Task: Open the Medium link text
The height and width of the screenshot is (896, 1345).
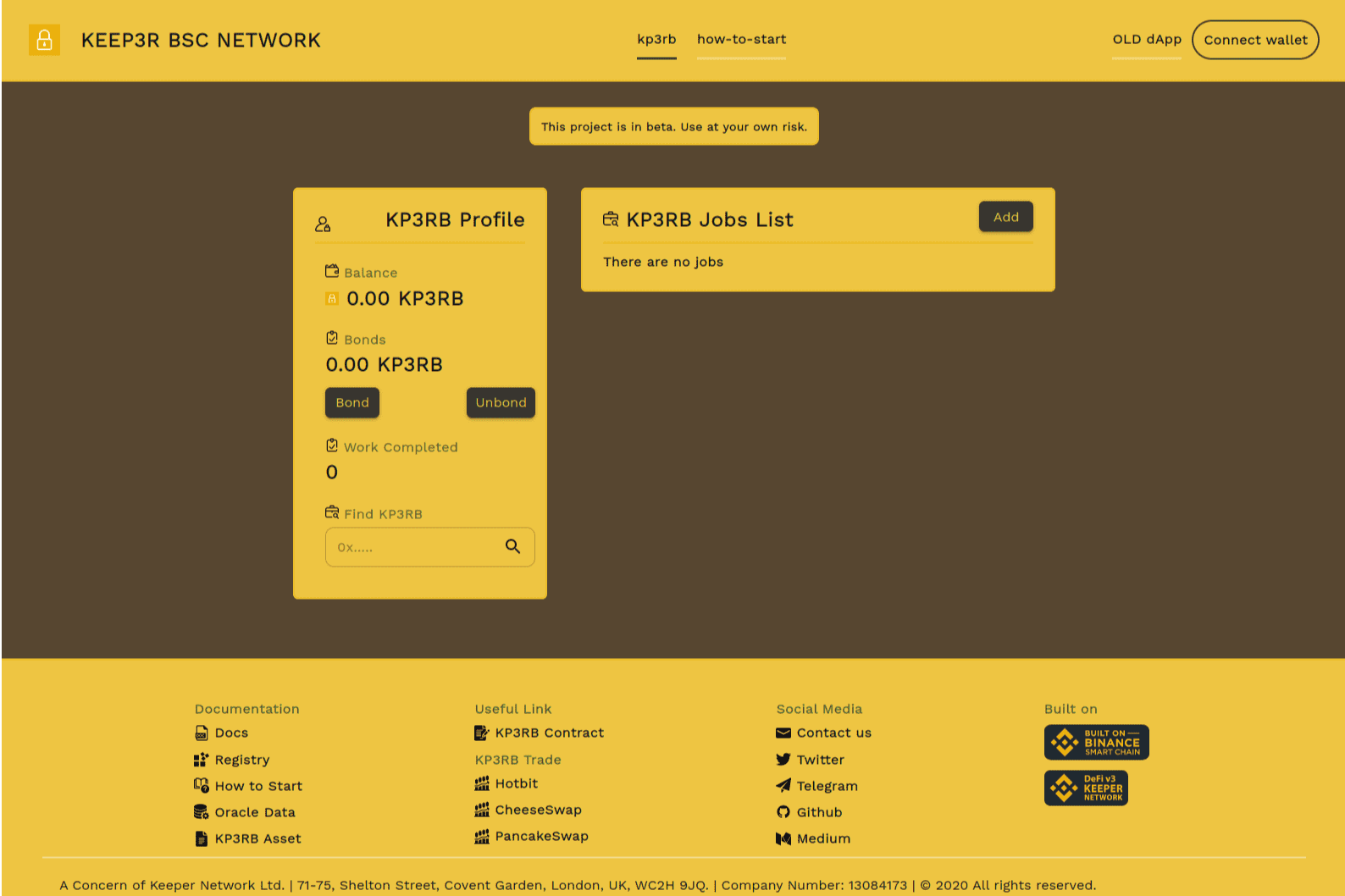Action: [x=824, y=838]
